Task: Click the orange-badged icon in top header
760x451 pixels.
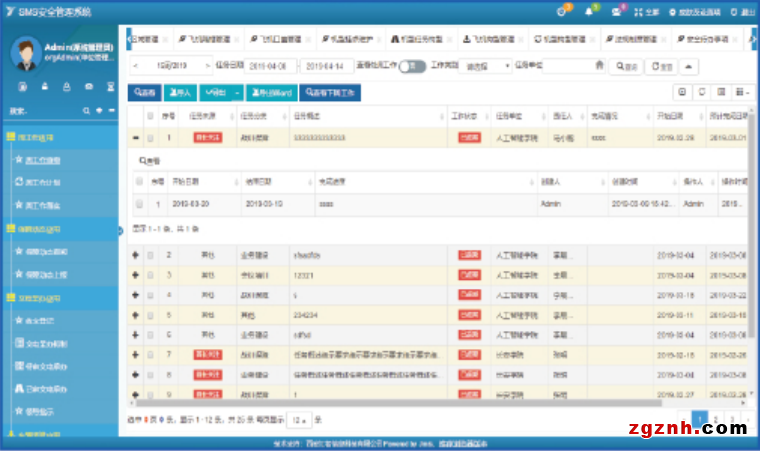Action: (x=562, y=11)
